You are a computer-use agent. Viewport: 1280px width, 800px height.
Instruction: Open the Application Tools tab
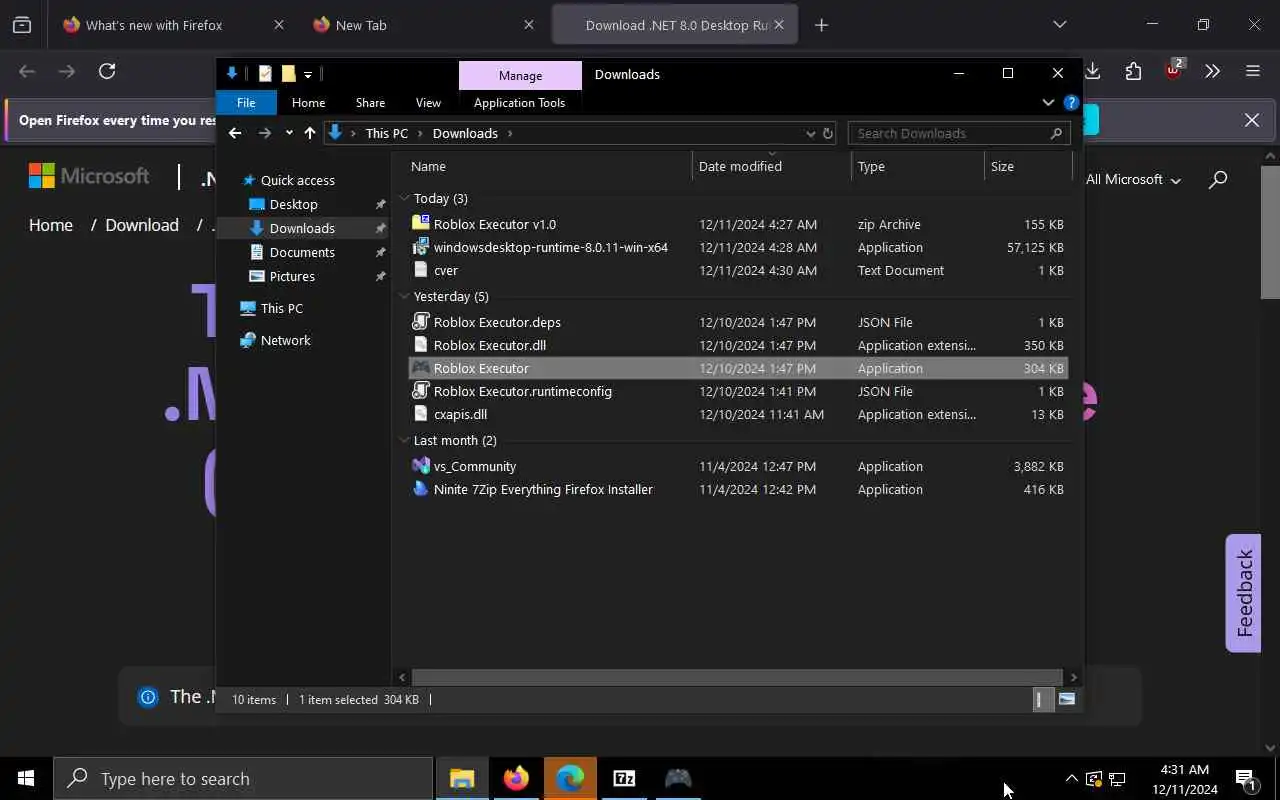click(519, 102)
